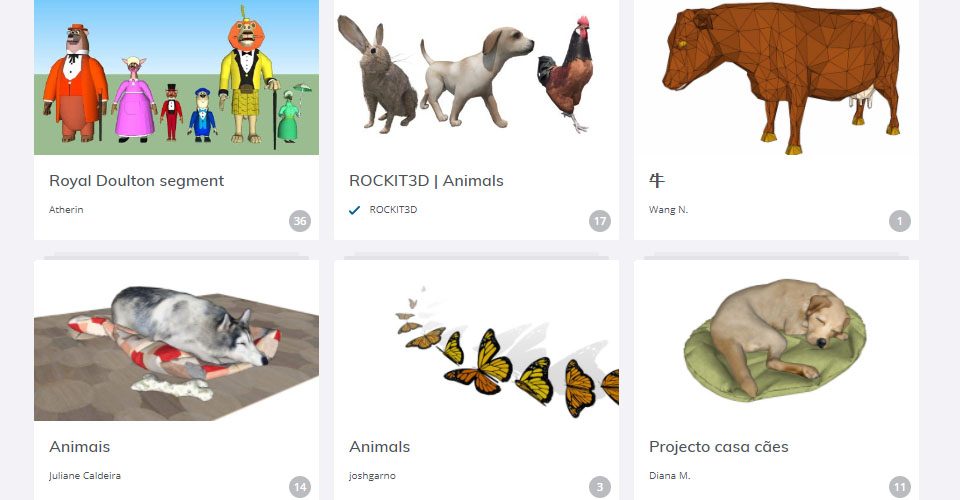The height and width of the screenshot is (500, 960).
Task: Open the sleeping husky Animais thumbnail
Action: [176, 341]
